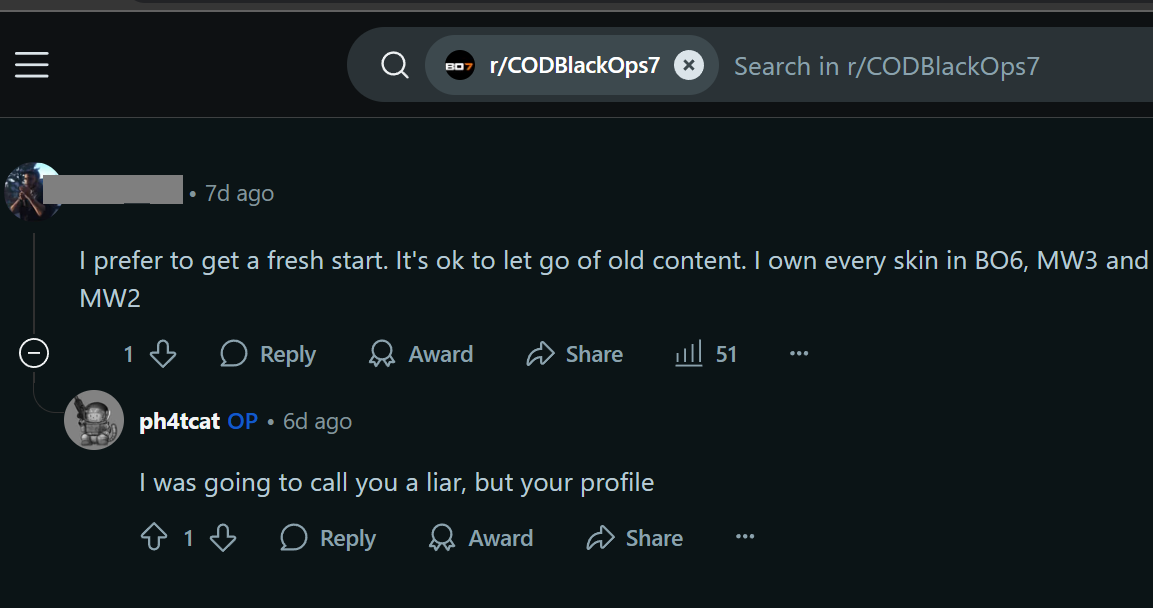Upvote ph4tcat's reply

[154, 537]
